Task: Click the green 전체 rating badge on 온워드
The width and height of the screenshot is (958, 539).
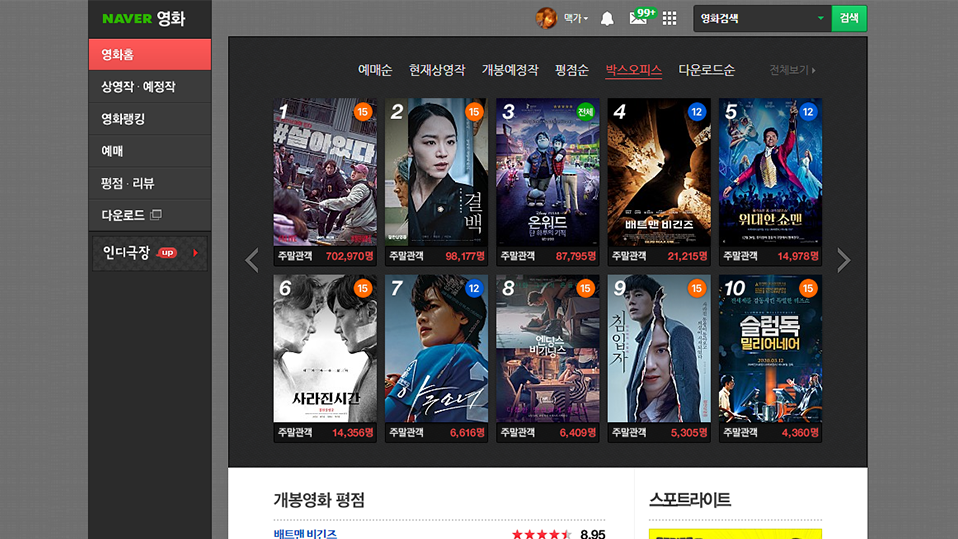Action: [x=585, y=112]
